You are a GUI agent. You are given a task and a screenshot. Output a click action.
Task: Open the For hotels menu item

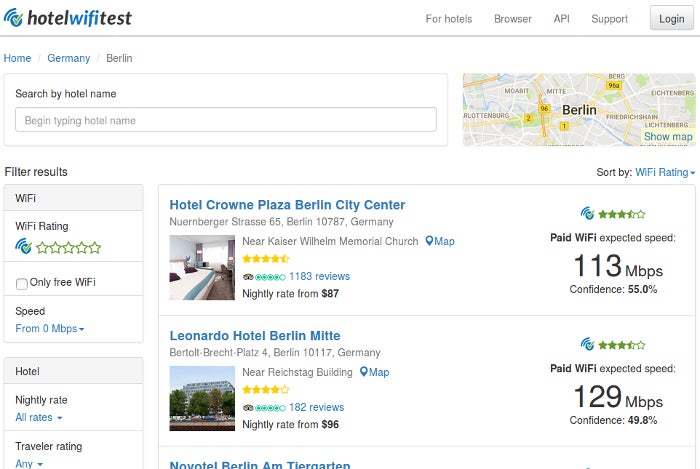[x=449, y=19]
